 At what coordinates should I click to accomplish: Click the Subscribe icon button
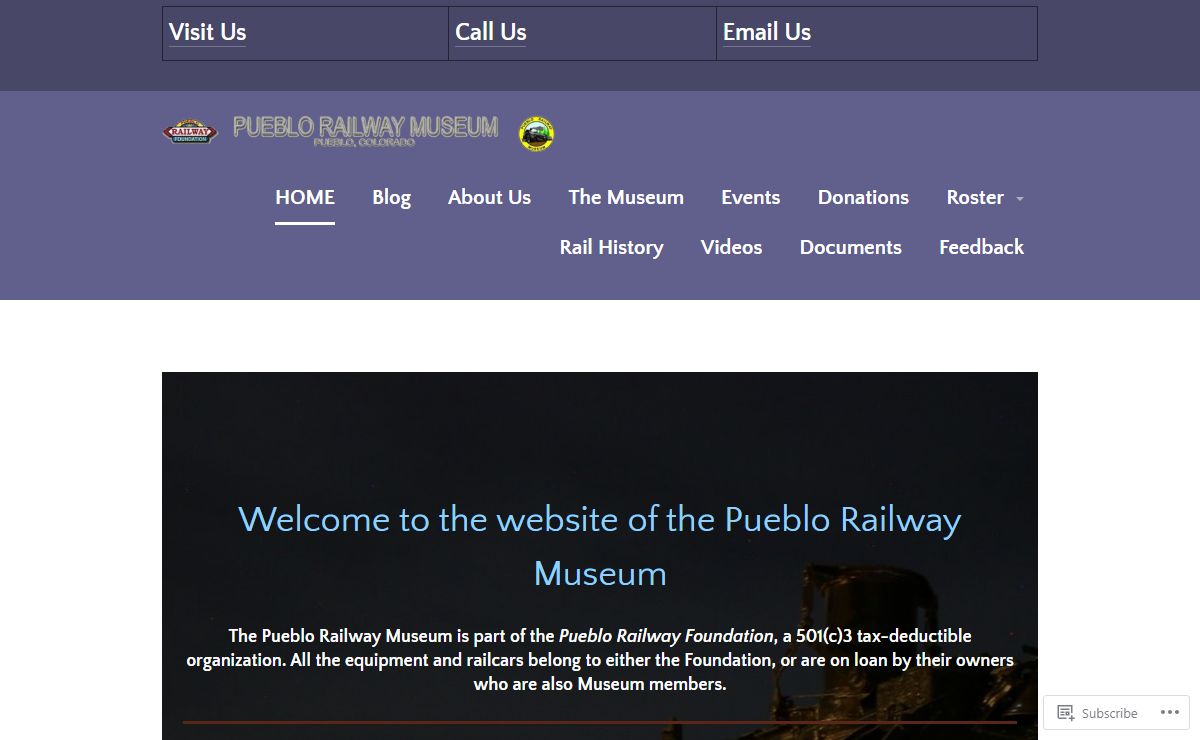coord(1097,713)
